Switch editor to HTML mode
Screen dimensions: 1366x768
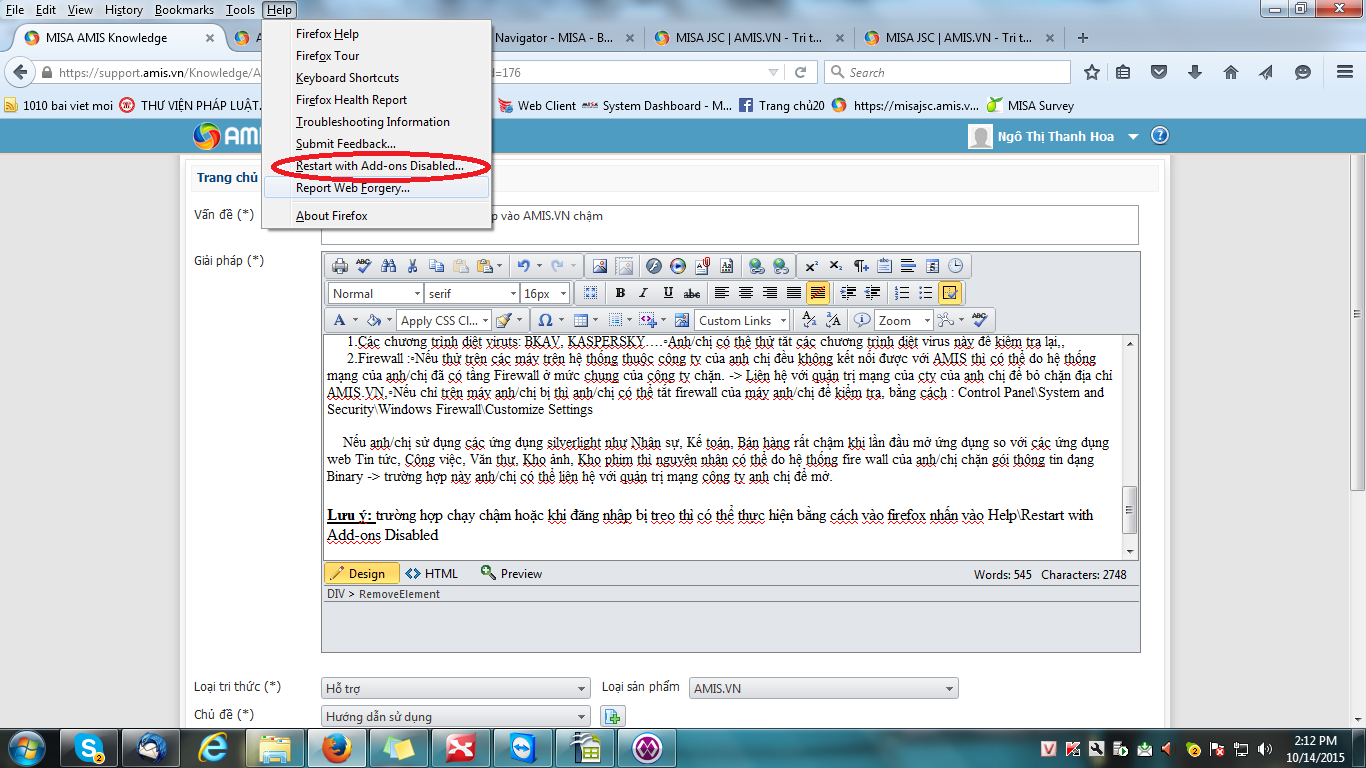coord(432,573)
